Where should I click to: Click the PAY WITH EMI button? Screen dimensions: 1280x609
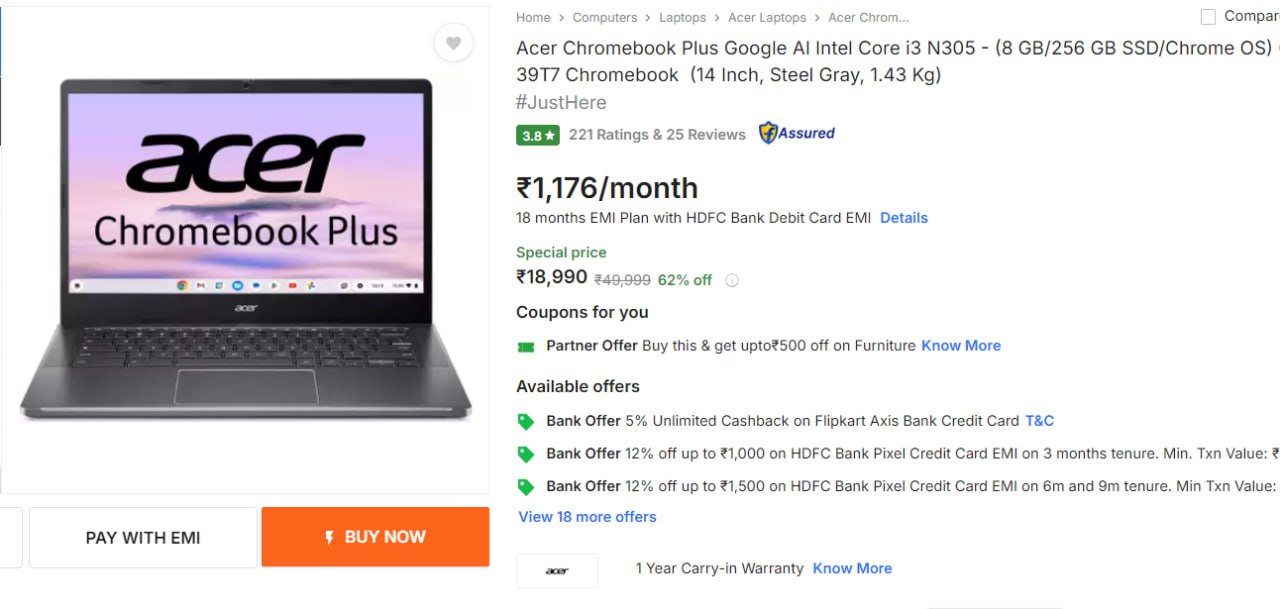point(143,538)
